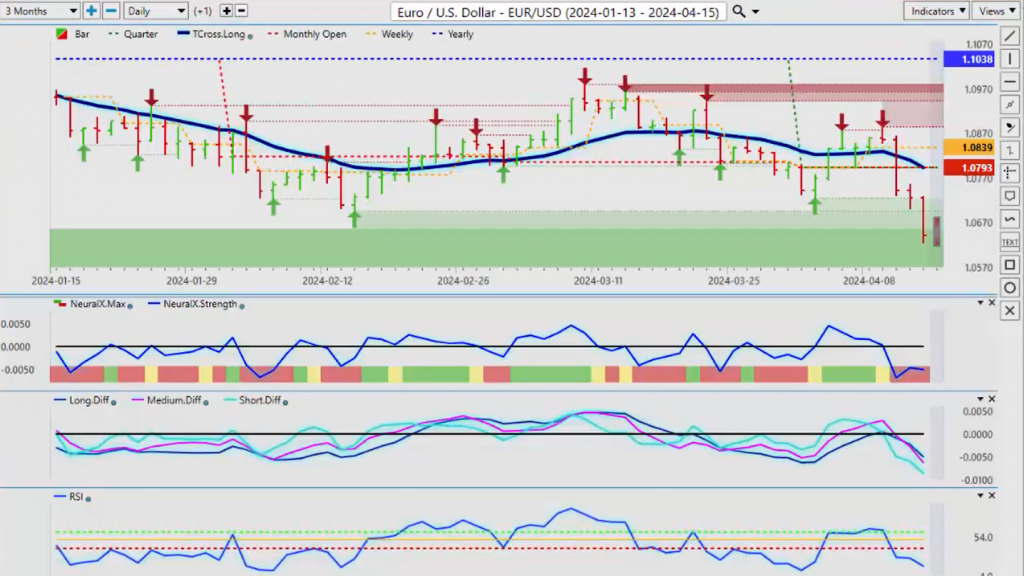The image size is (1024, 576).
Task: Toggle the TCross.Long indicator dot
Action: point(250,36)
